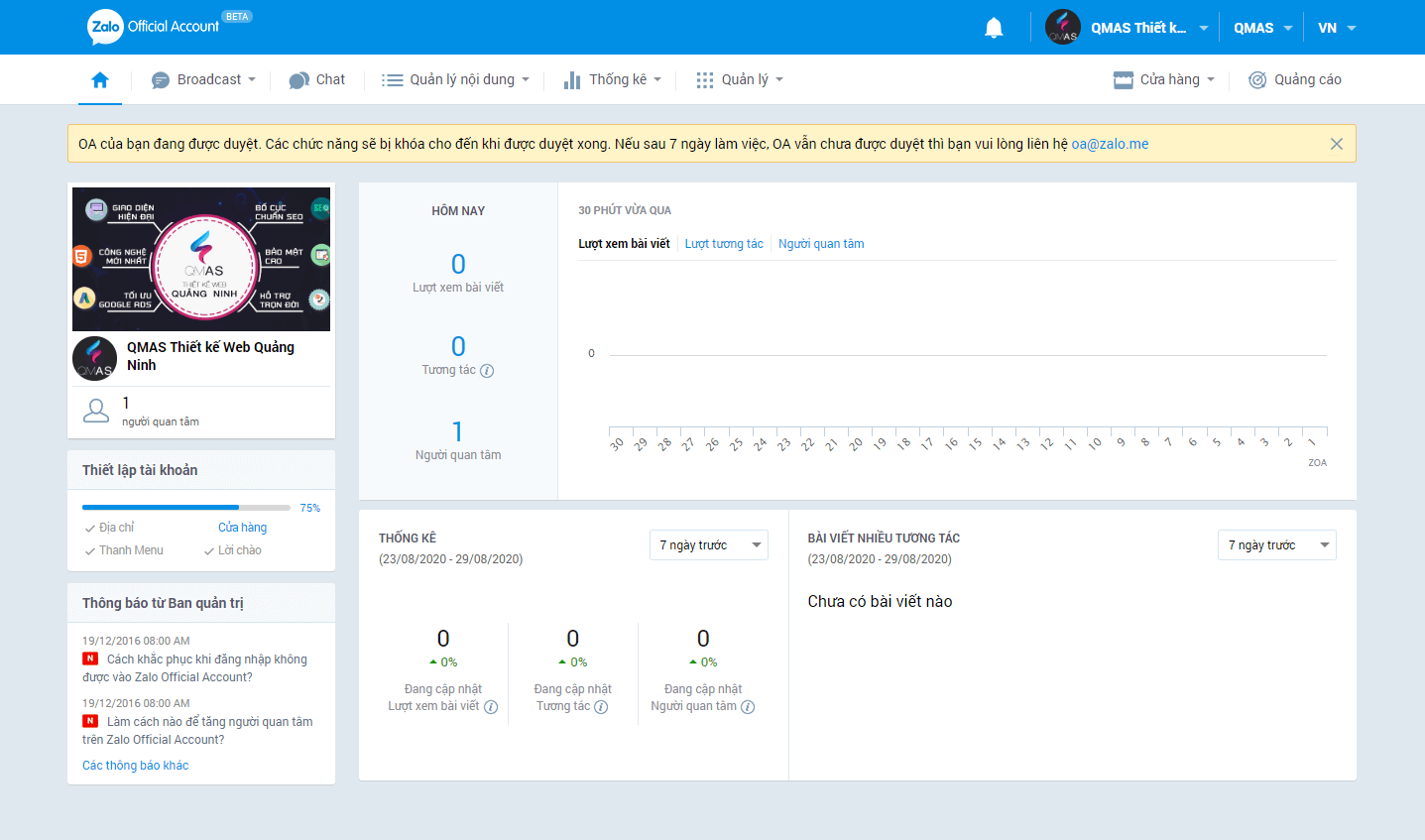Open Bài viết nhiều tương tác period dropdown

pyautogui.click(x=1277, y=545)
